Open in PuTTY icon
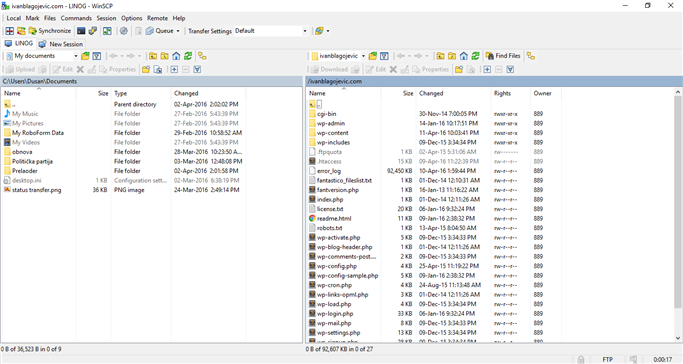The width and height of the screenshot is (683, 364). pos(93,31)
